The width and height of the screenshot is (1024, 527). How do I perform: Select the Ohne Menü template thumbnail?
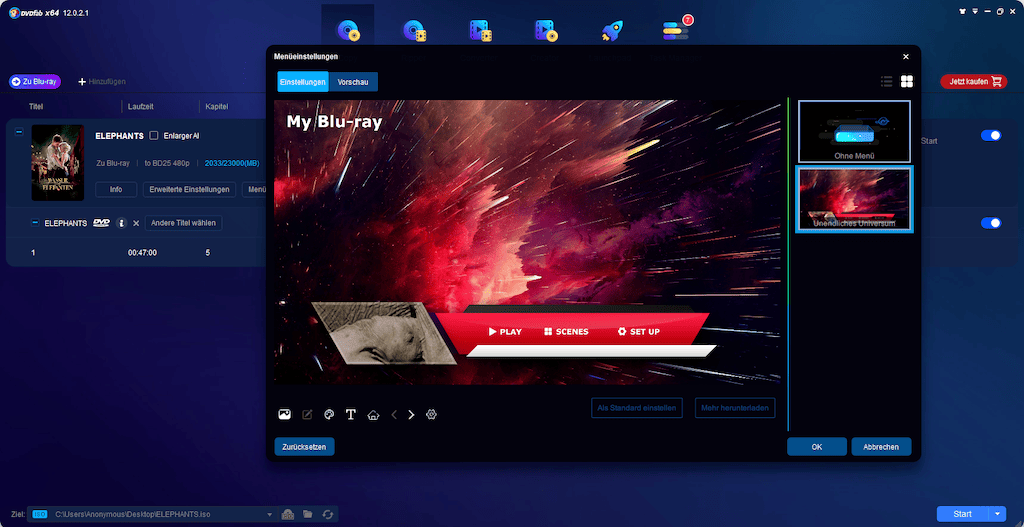(853, 131)
